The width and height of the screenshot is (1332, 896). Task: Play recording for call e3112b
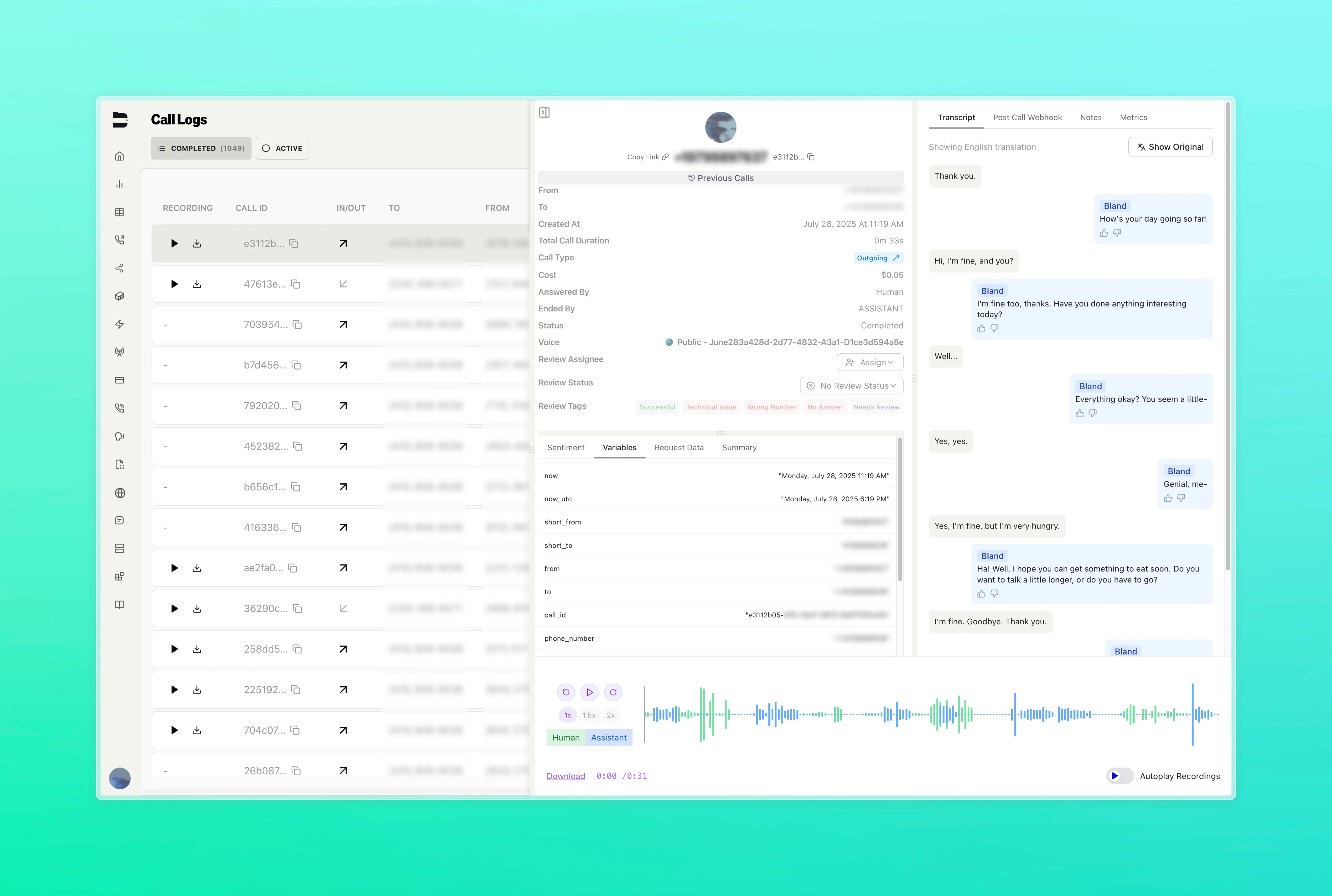(174, 243)
